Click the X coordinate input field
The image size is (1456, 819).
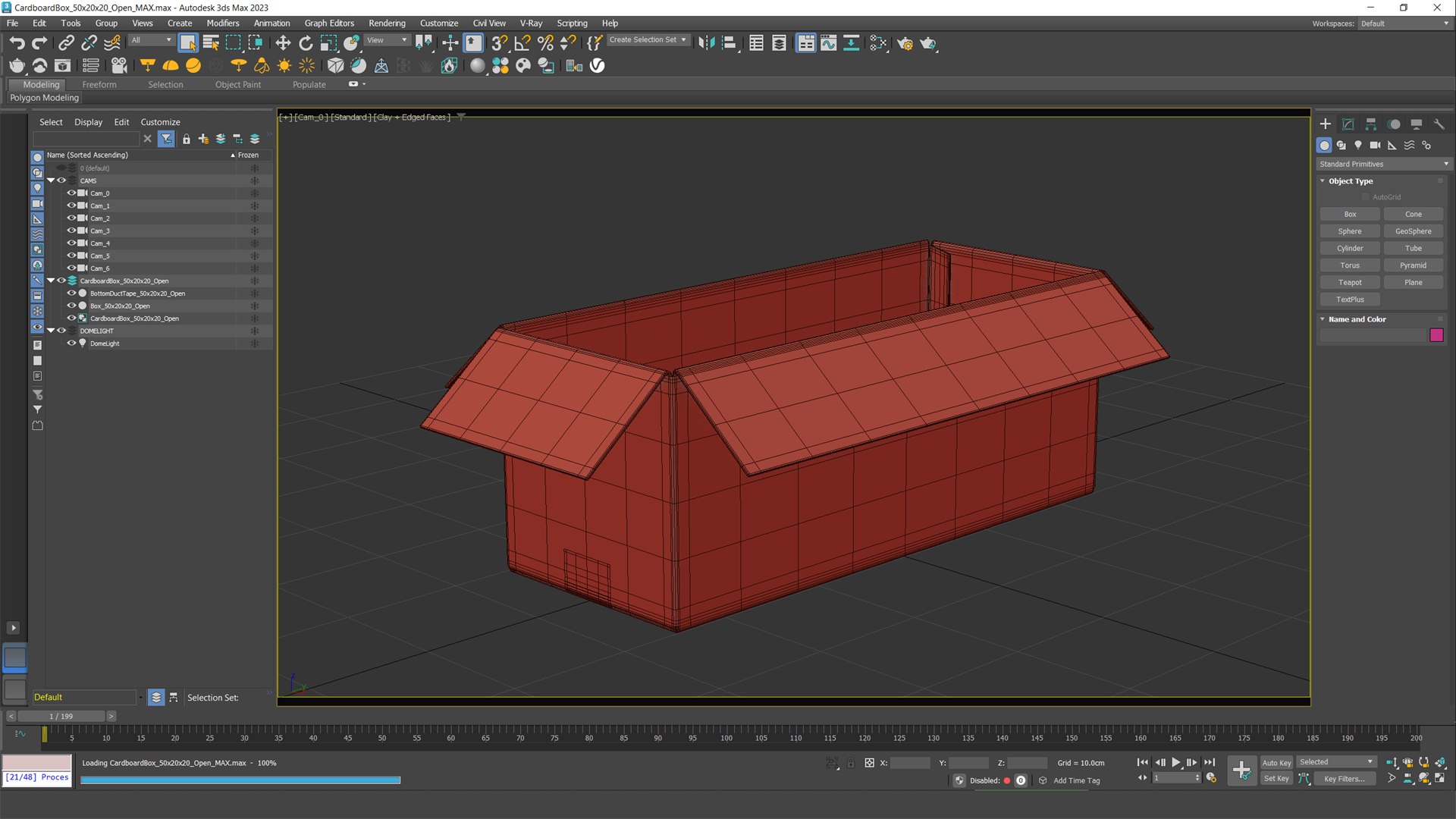910,763
